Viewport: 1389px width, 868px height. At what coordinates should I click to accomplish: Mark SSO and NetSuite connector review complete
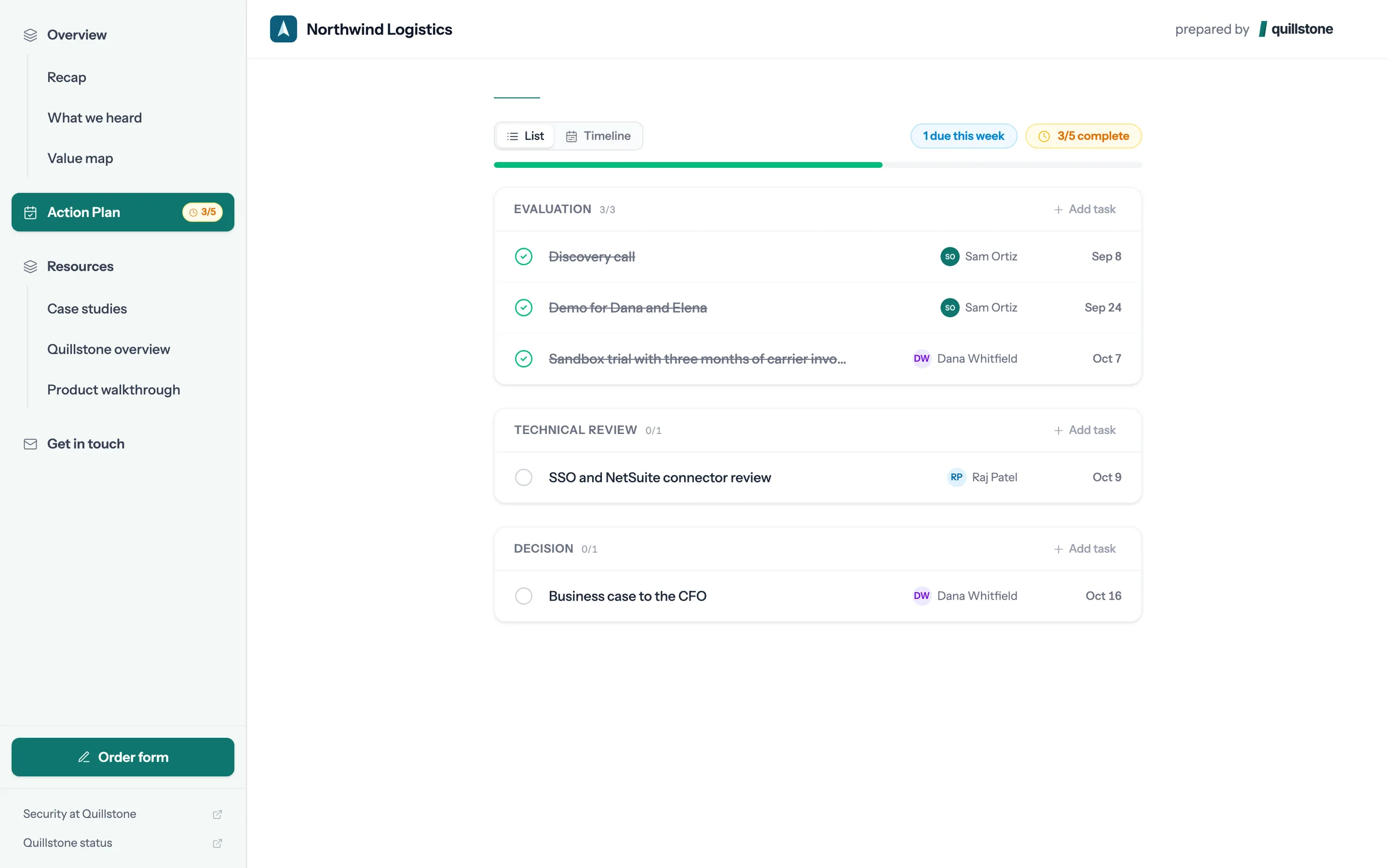[523, 477]
